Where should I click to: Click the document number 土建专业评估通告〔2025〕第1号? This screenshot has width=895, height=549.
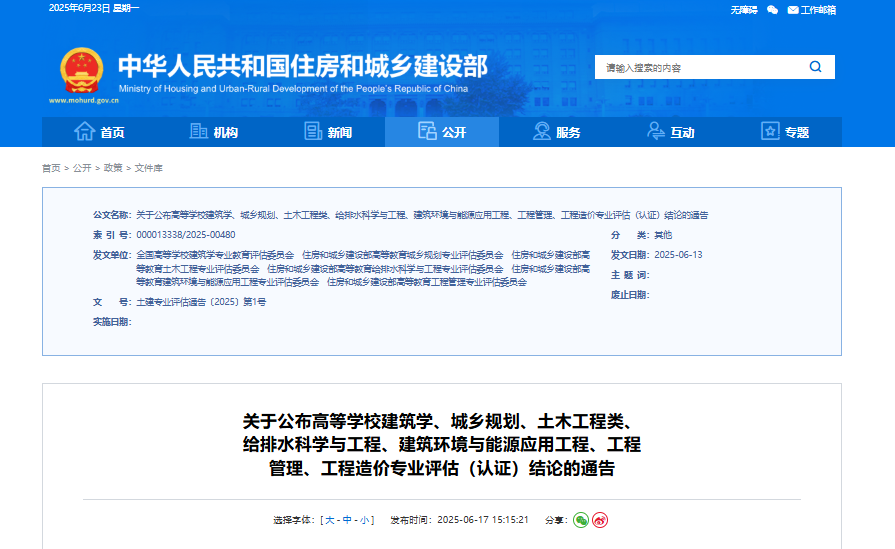pos(201,302)
